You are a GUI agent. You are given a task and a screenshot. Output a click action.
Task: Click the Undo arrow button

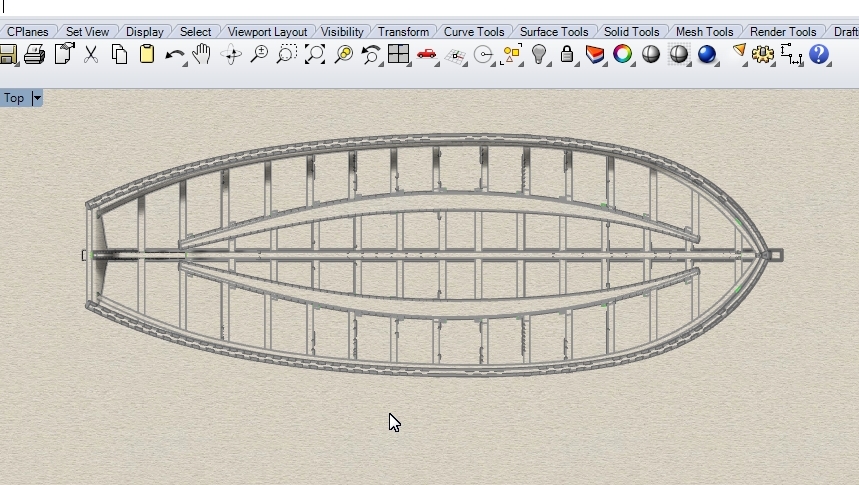pyautogui.click(x=174, y=54)
